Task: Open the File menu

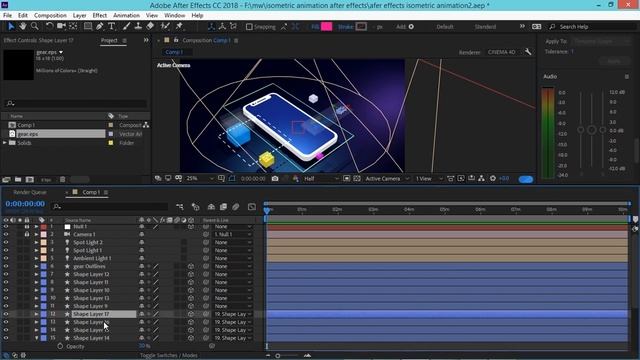Action: 7,16
